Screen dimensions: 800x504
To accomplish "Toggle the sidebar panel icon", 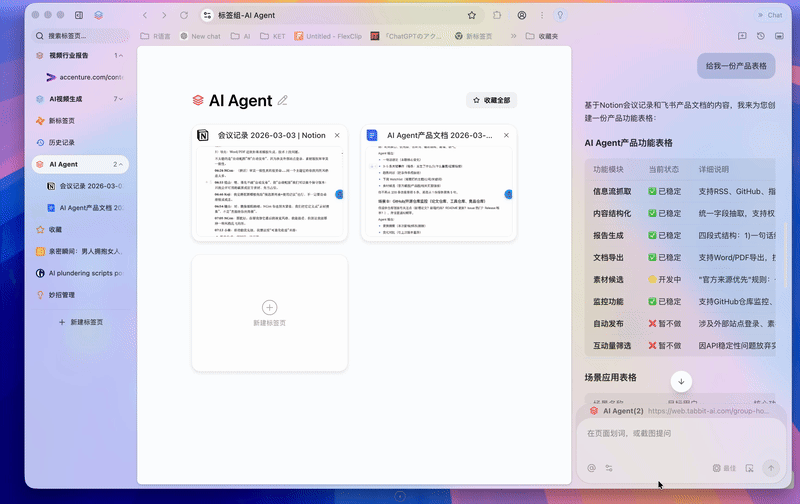I will pyautogui.click(x=79, y=15).
